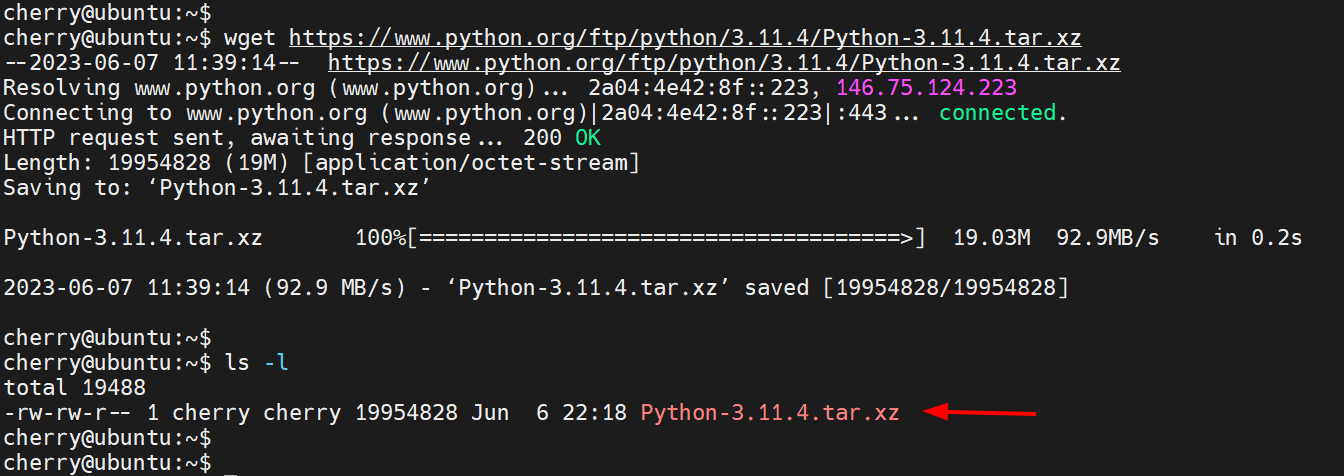Click the "[application/octet-stream]" content type
Screen dimensions: 1344x476
[510, 163]
